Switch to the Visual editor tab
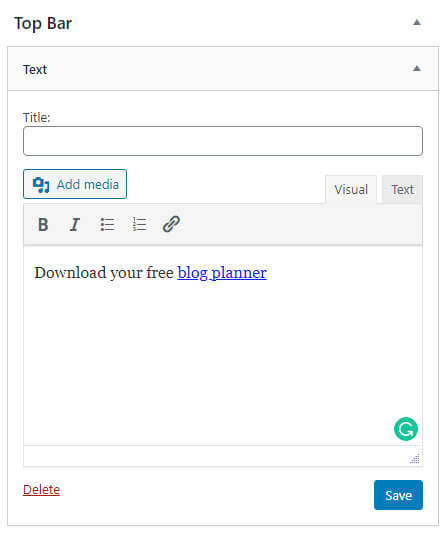 [351, 189]
